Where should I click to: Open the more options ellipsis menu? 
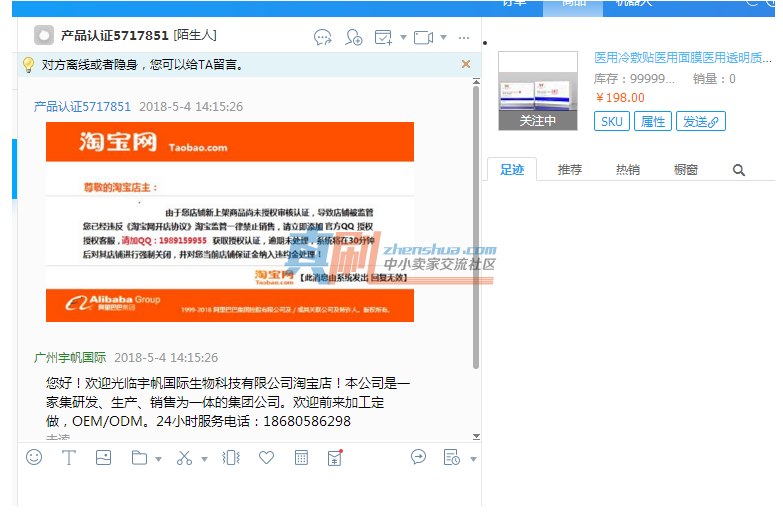pyautogui.click(x=464, y=38)
